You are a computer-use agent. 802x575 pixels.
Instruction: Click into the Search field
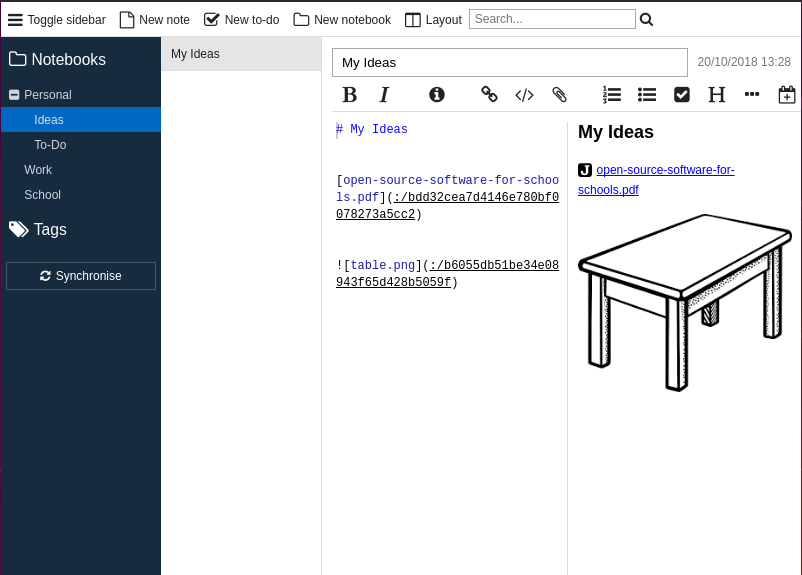[x=551, y=19]
